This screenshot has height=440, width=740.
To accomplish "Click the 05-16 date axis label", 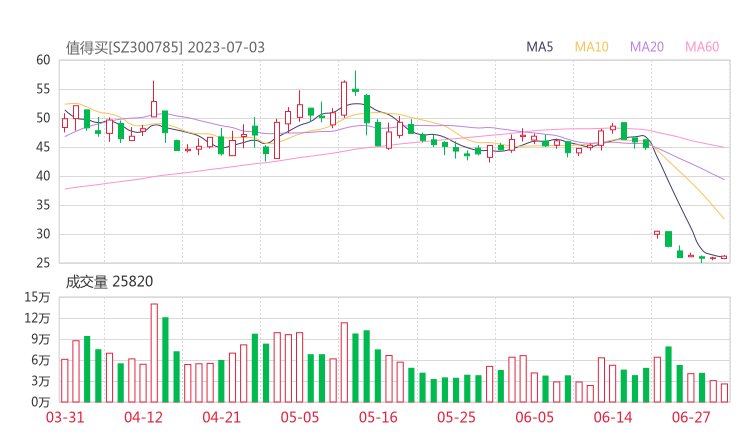I will point(378,417).
